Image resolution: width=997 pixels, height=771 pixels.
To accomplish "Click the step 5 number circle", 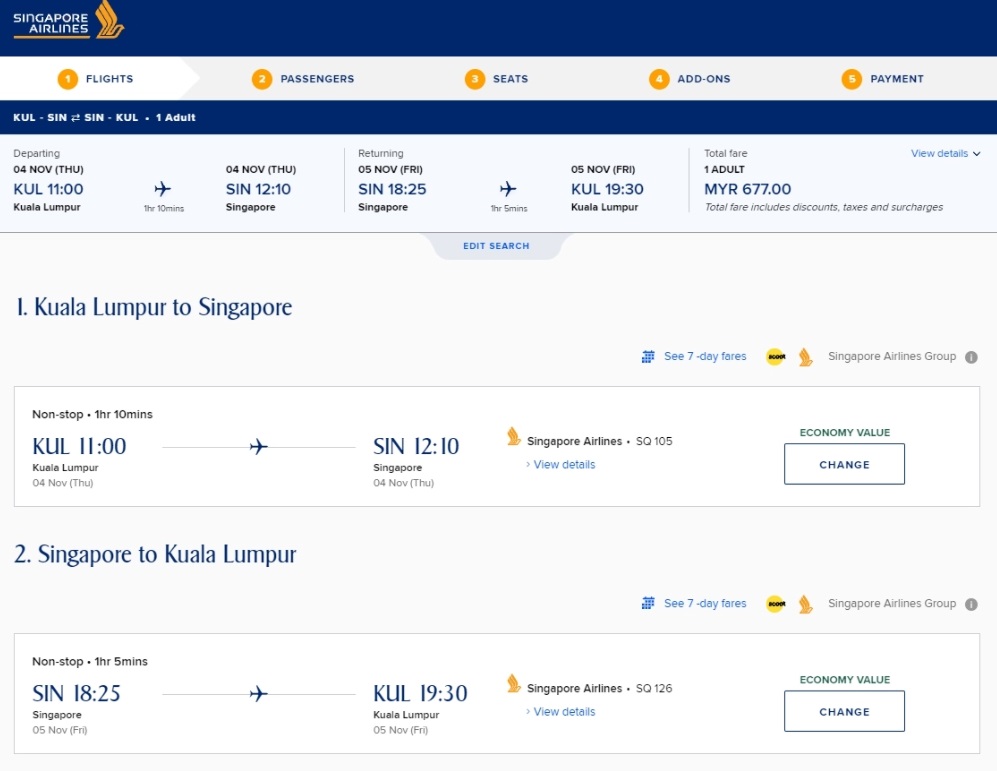I will 851,79.
